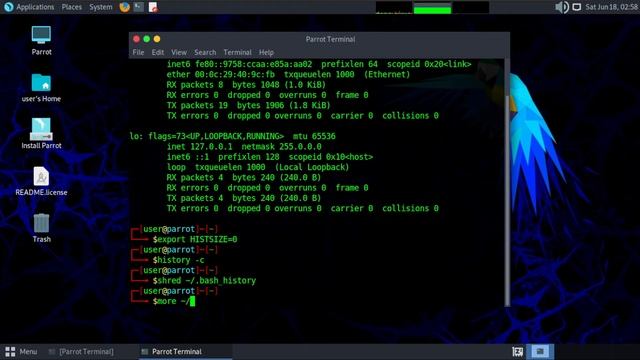This screenshot has width=640, height=360.
Task: Open the terminal Search menu
Action: pos(205,52)
